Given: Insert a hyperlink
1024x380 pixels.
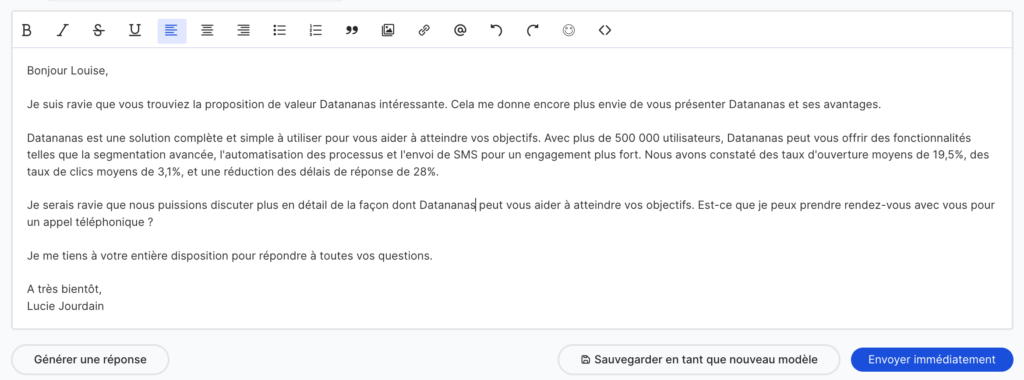Looking at the screenshot, I should [424, 30].
